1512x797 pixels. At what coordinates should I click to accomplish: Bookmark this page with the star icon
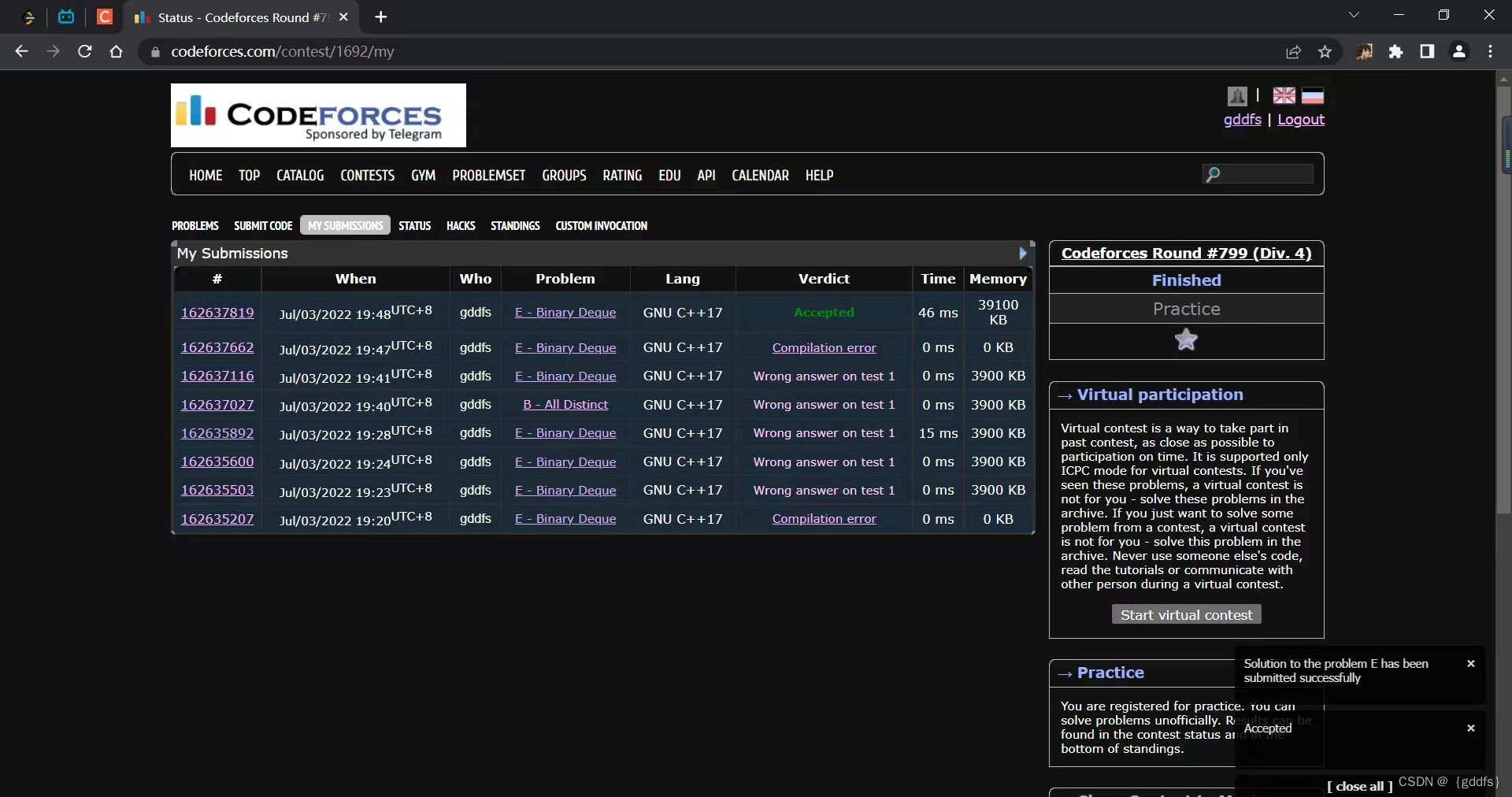1325,51
